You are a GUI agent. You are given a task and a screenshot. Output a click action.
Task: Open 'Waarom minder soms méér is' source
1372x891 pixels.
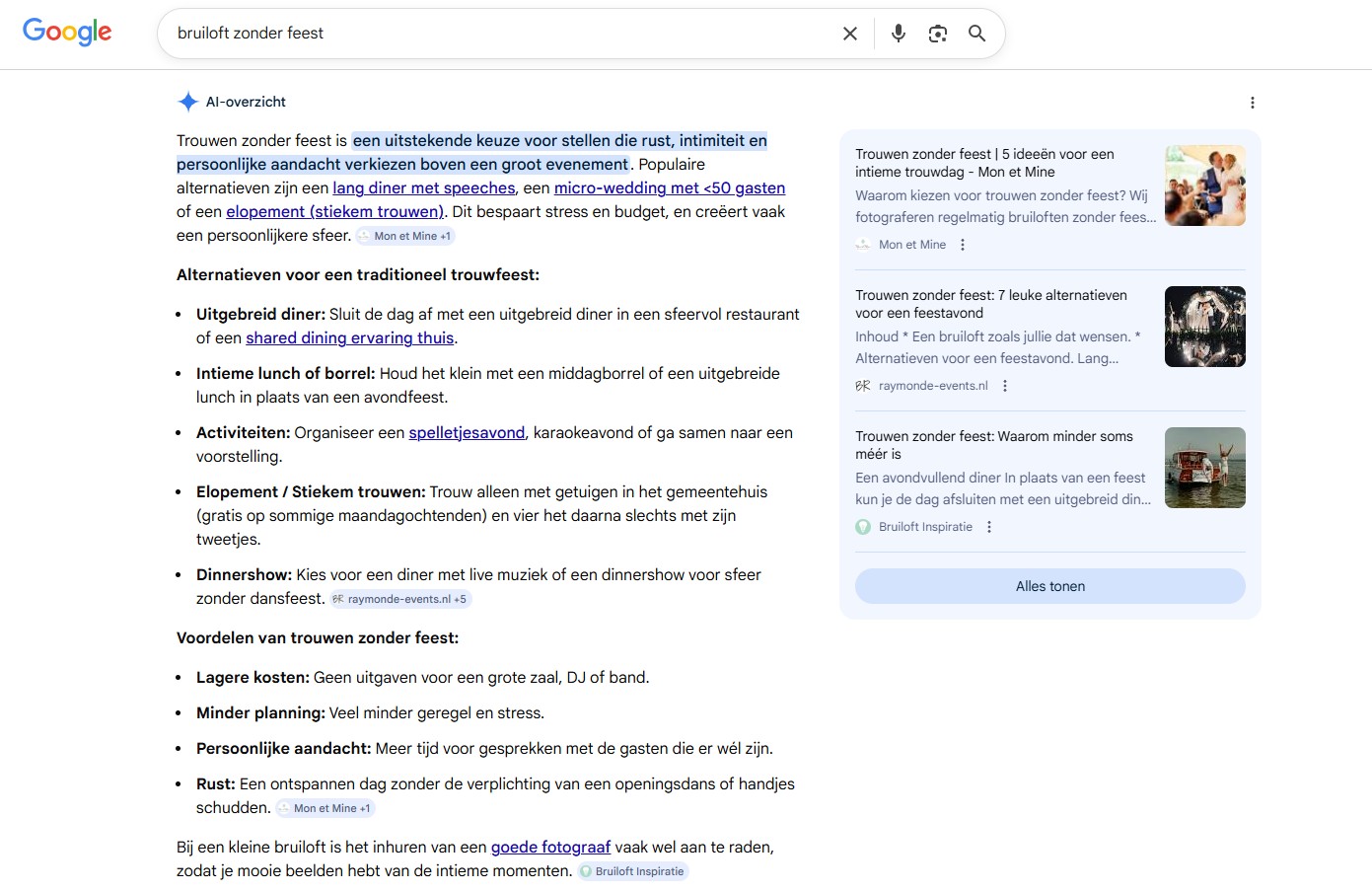coord(994,445)
